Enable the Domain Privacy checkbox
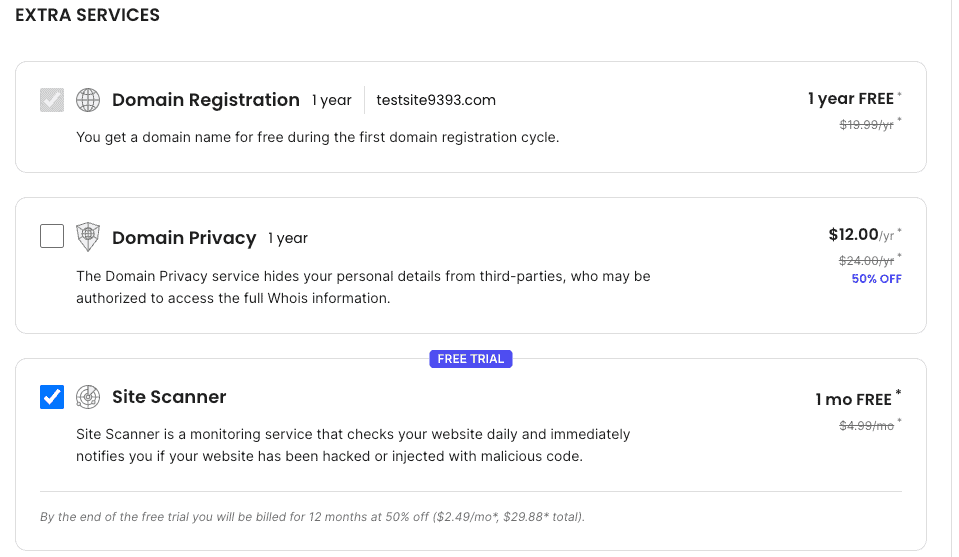This screenshot has width=959, height=557. [52, 237]
